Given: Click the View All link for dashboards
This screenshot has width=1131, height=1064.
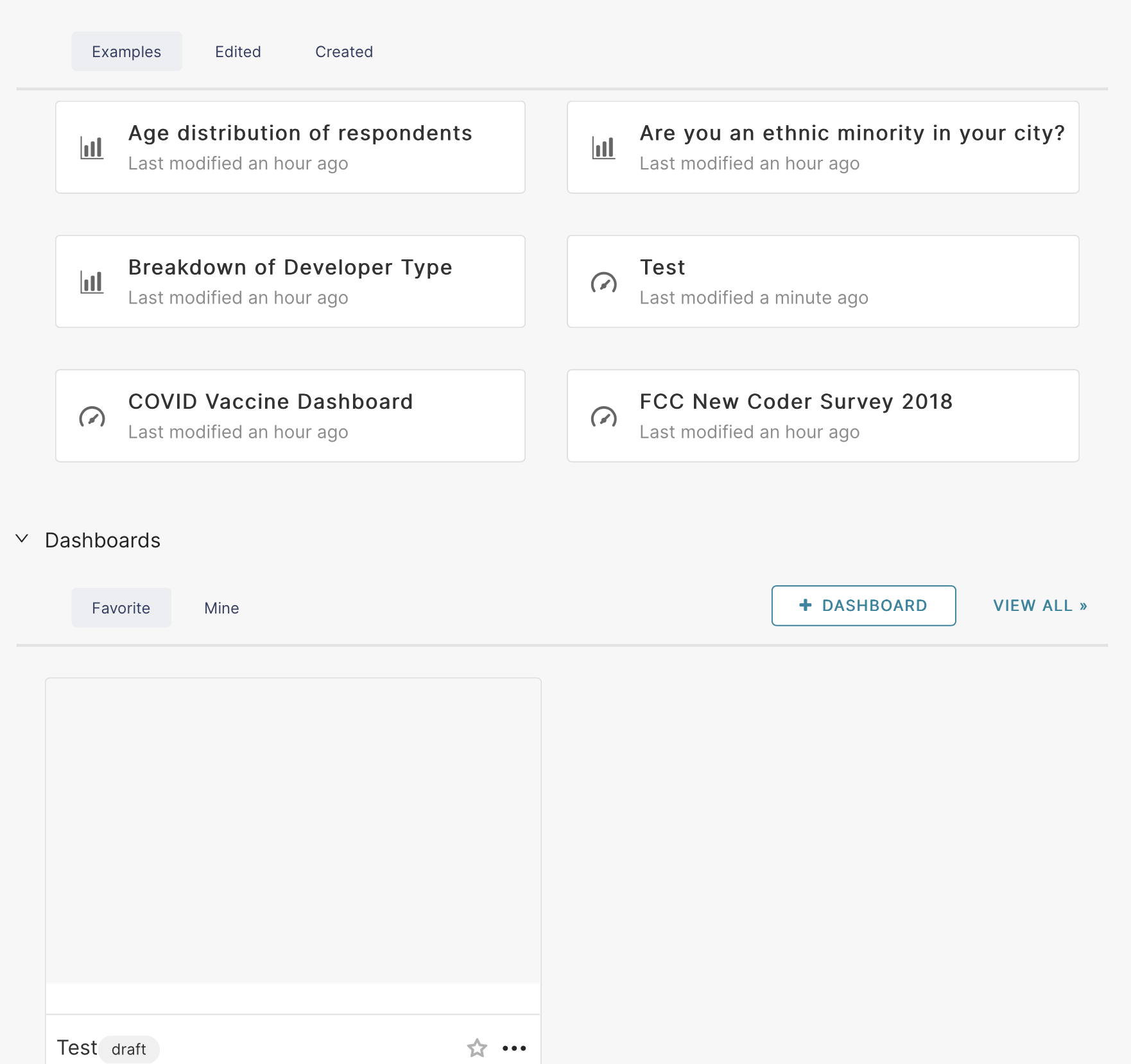Looking at the screenshot, I should (x=1039, y=605).
